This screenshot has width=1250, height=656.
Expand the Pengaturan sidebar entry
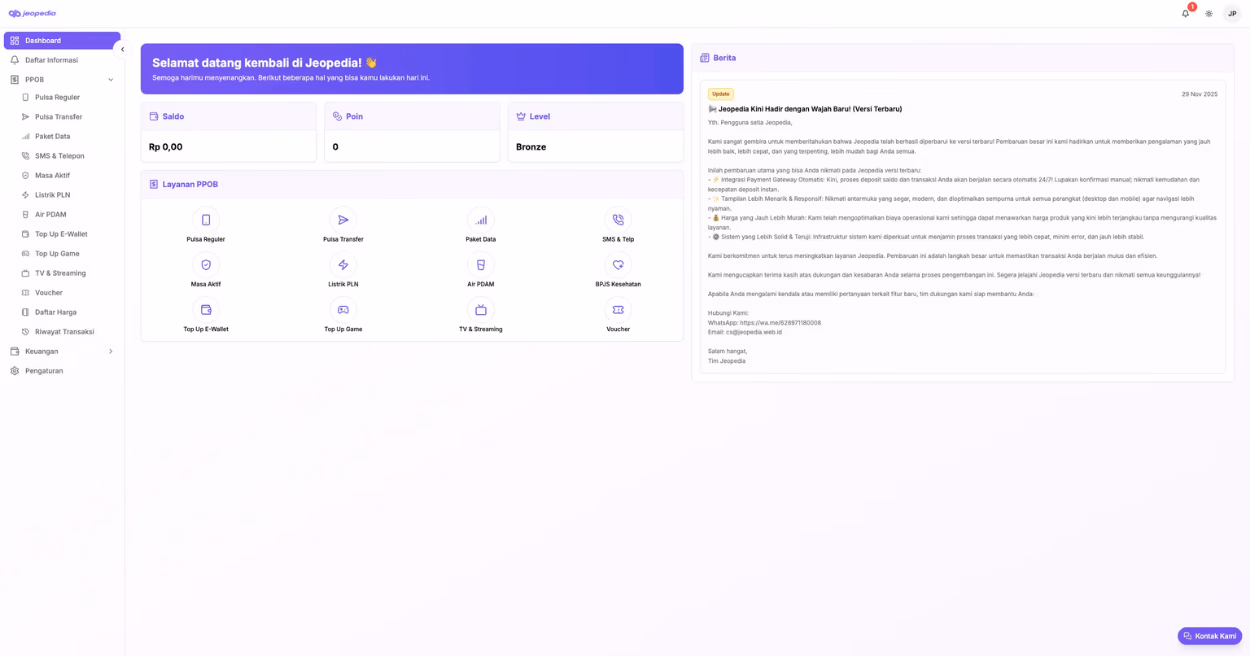click(x=62, y=371)
